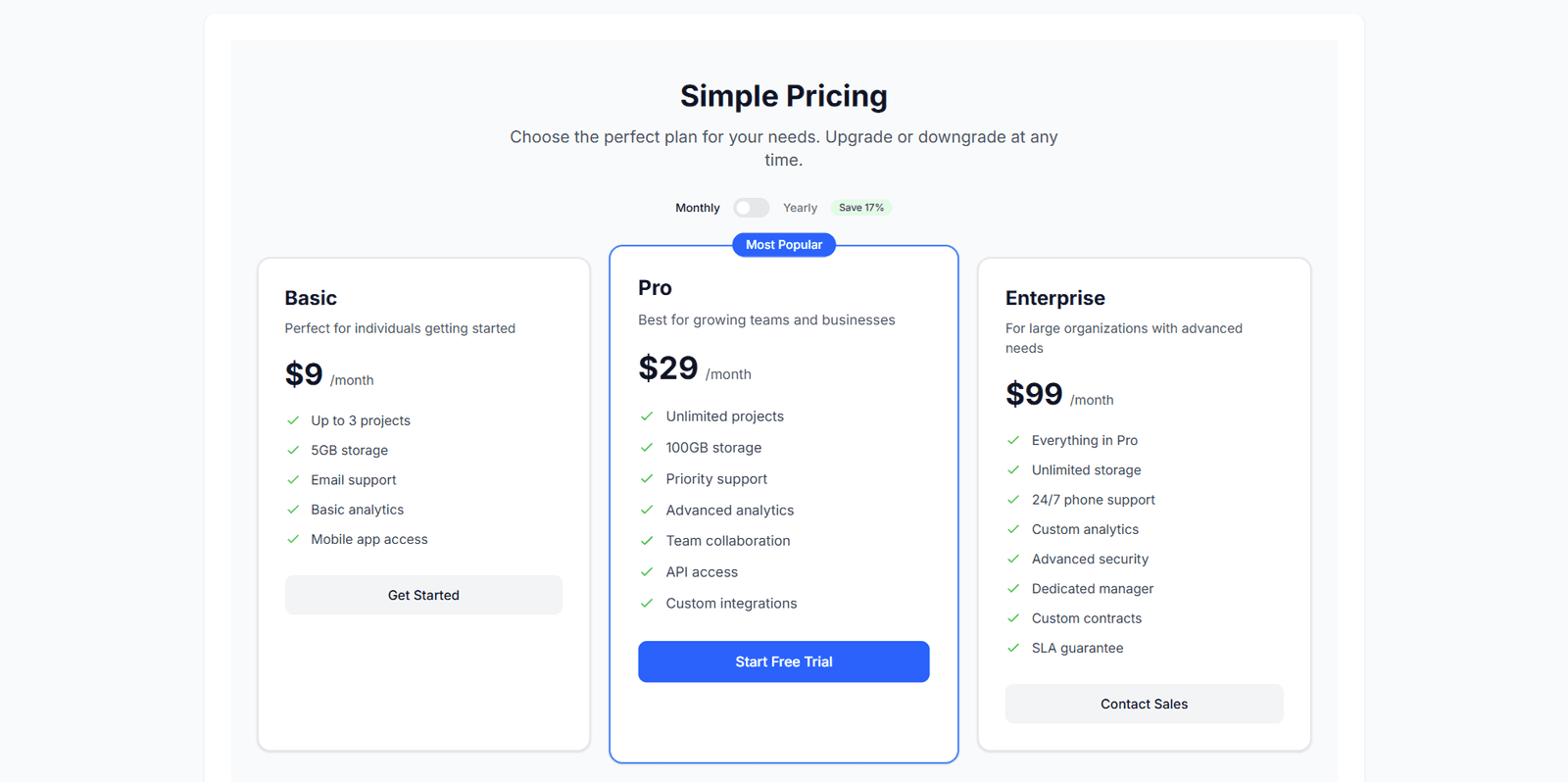This screenshot has width=1568, height=782.
Task: Click the $29 price on the Pro card
Action: (667, 368)
